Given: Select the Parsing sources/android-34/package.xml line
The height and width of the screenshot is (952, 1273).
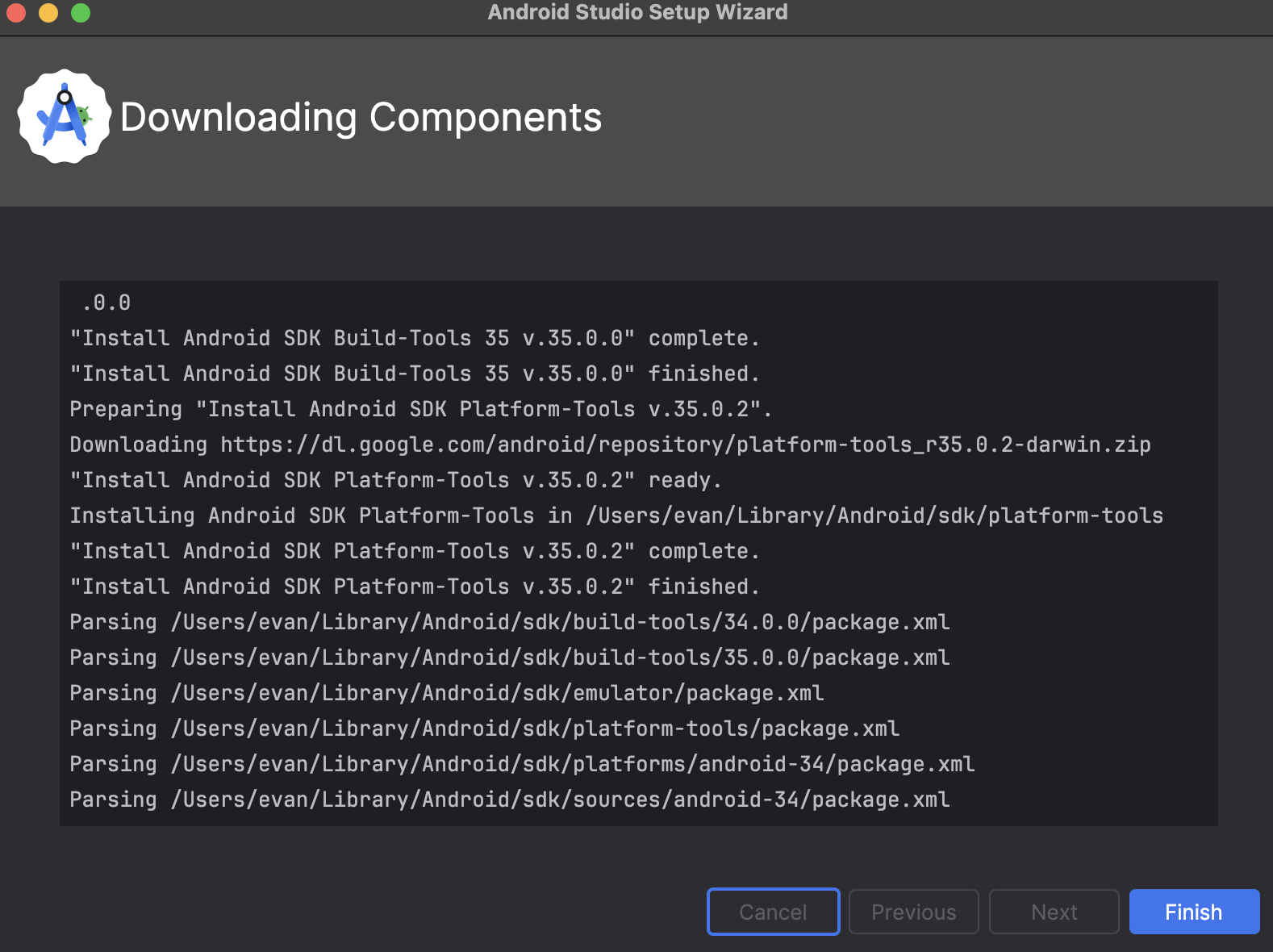Looking at the screenshot, I should (510, 800).
